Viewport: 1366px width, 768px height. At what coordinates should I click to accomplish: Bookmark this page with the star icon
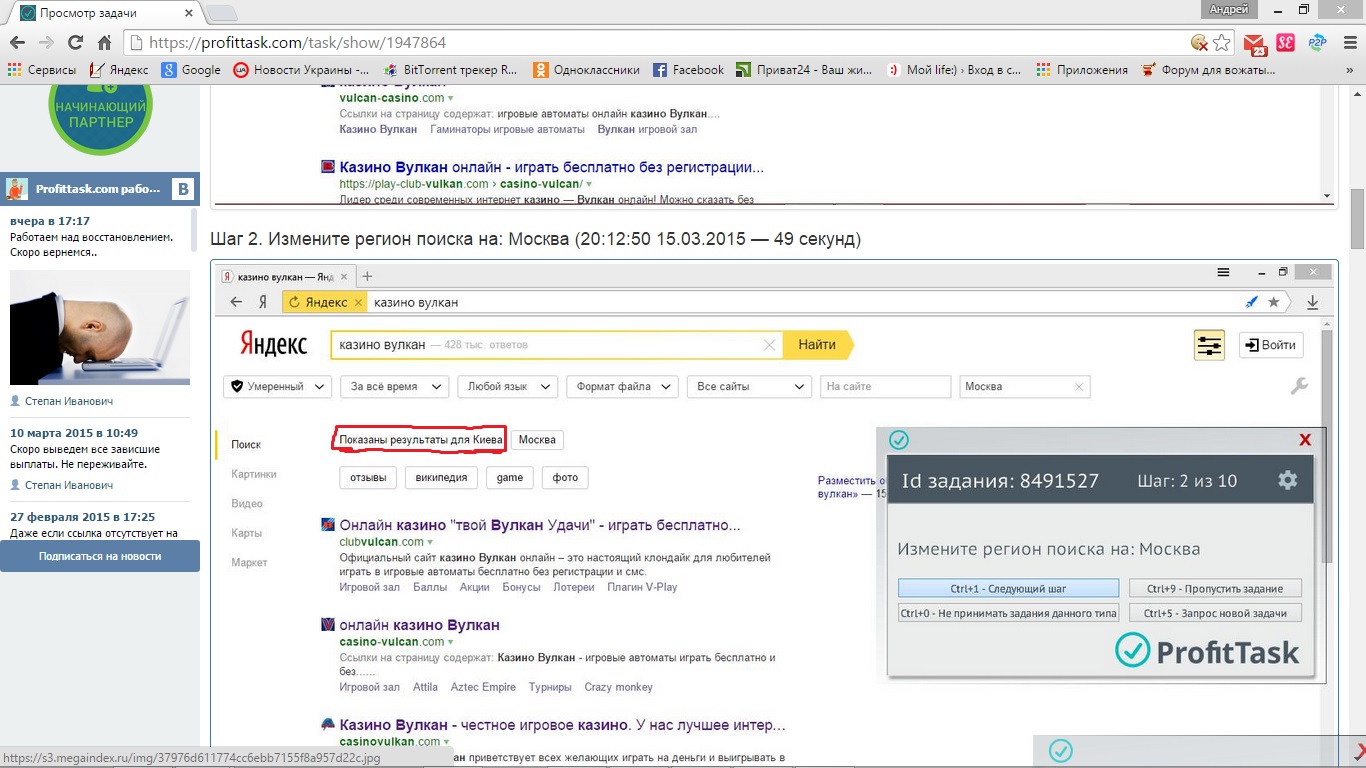[x=1221, y=43]
